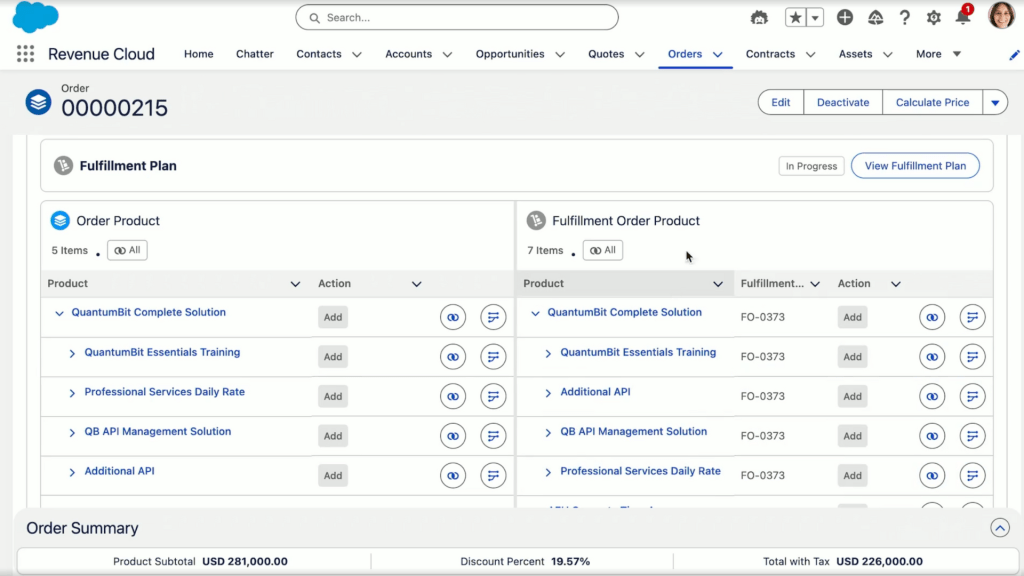Screen dimensions: 1024x576
Task: Open notifications from the bell icon
Action: 961,17
